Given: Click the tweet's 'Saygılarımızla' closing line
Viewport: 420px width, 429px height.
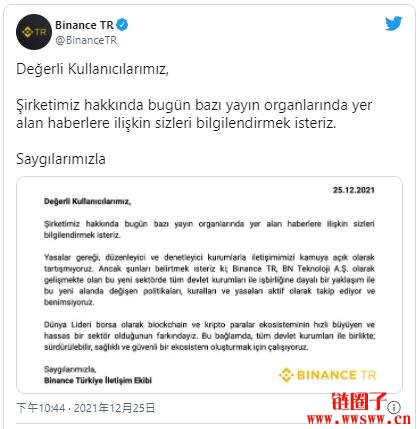Looking at the screenshot, I should click(61, 159).
